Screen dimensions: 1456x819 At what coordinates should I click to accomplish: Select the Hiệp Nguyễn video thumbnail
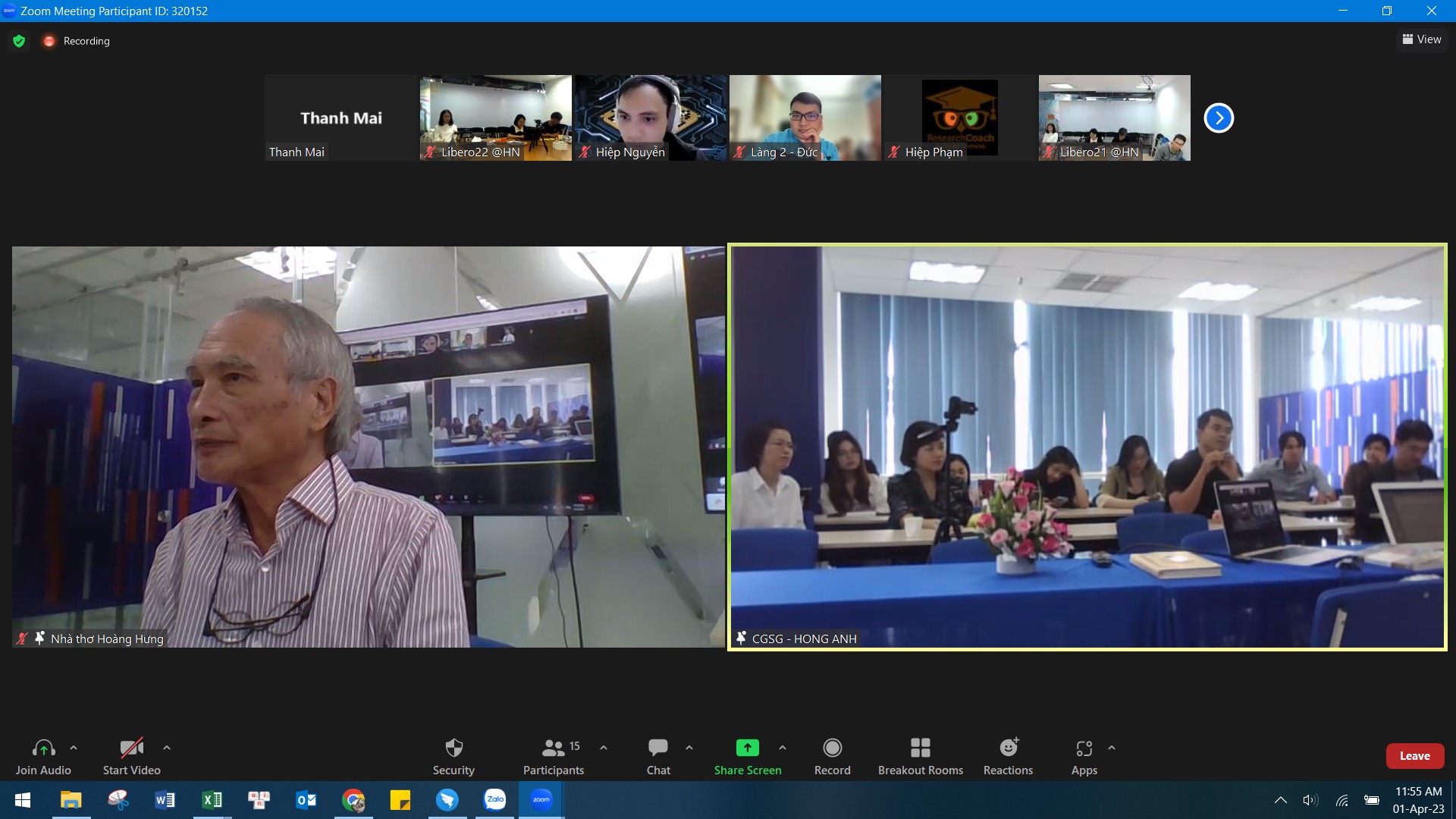(x=650, y=118)
